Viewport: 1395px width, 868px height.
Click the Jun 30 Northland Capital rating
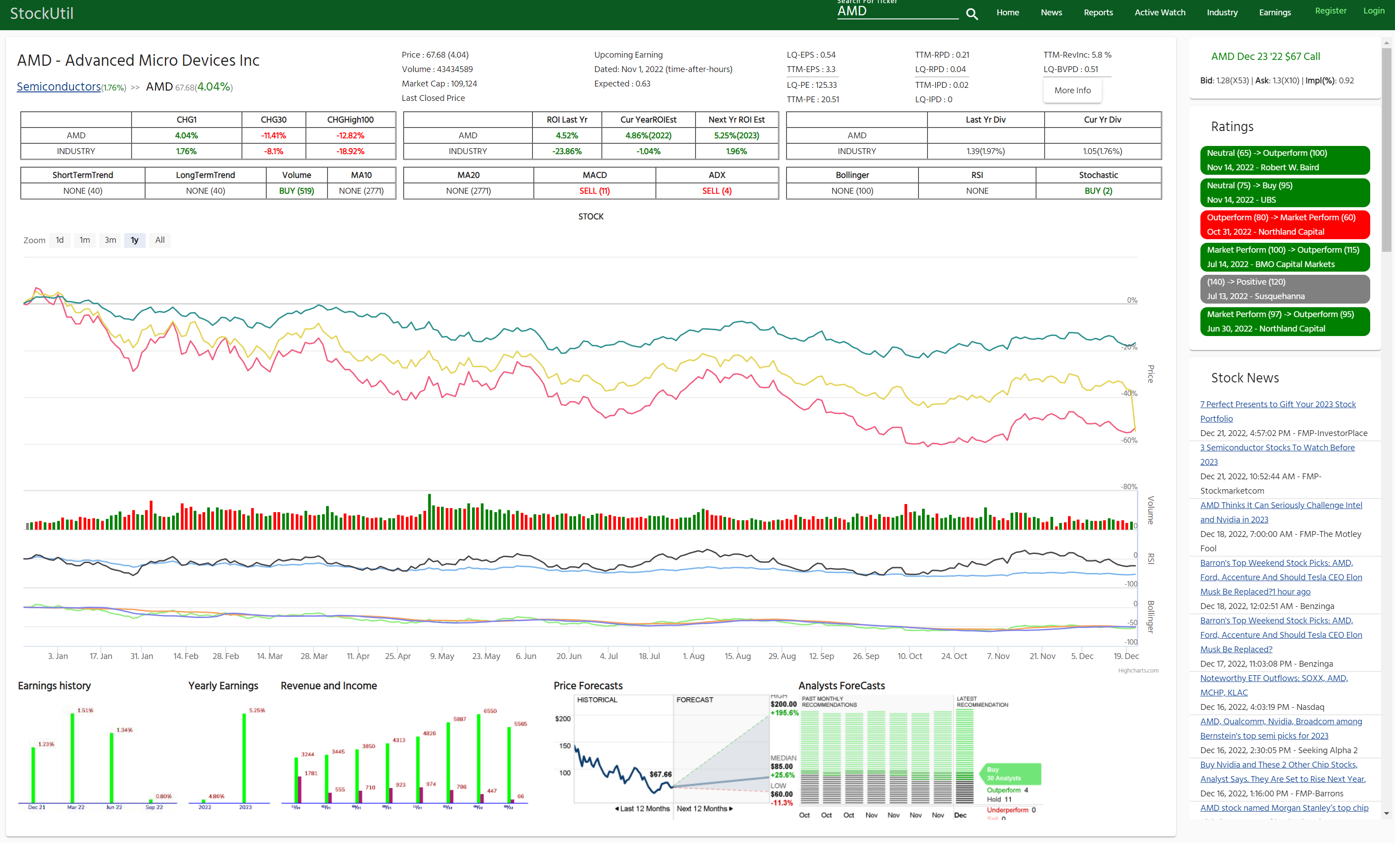coord(1285,322)
